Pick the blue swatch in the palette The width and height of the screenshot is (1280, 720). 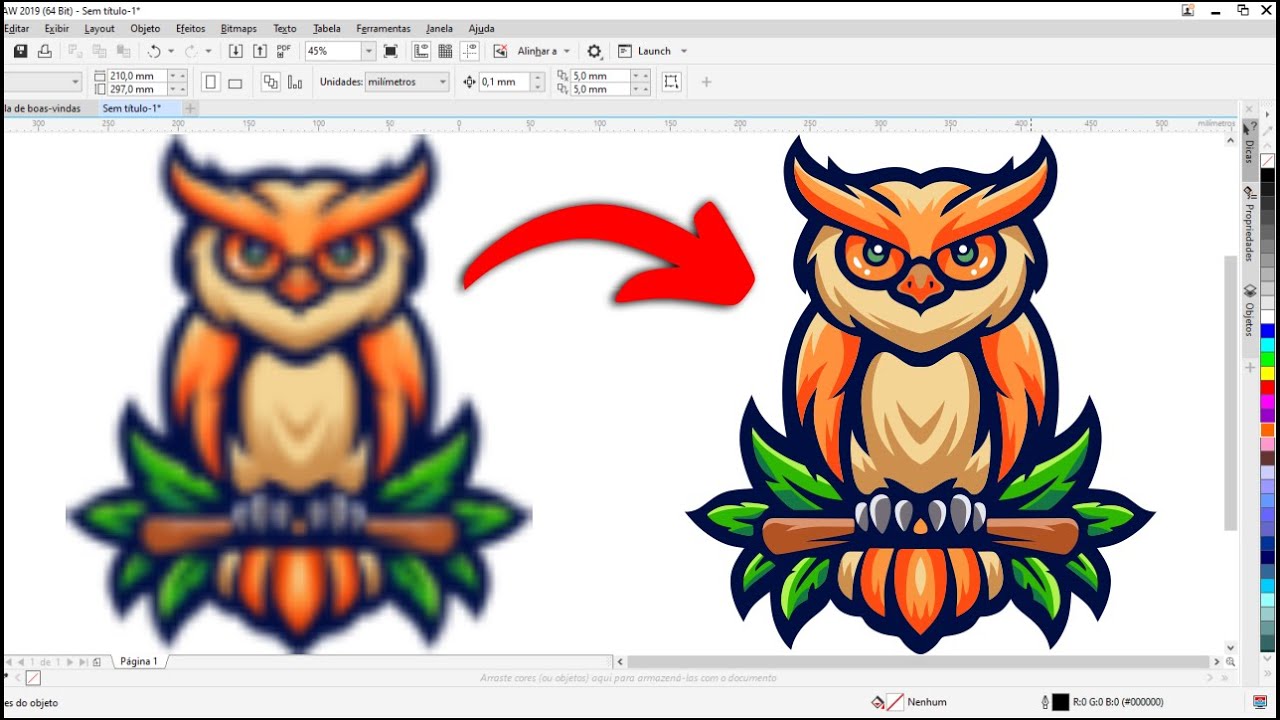[1267, 330]
